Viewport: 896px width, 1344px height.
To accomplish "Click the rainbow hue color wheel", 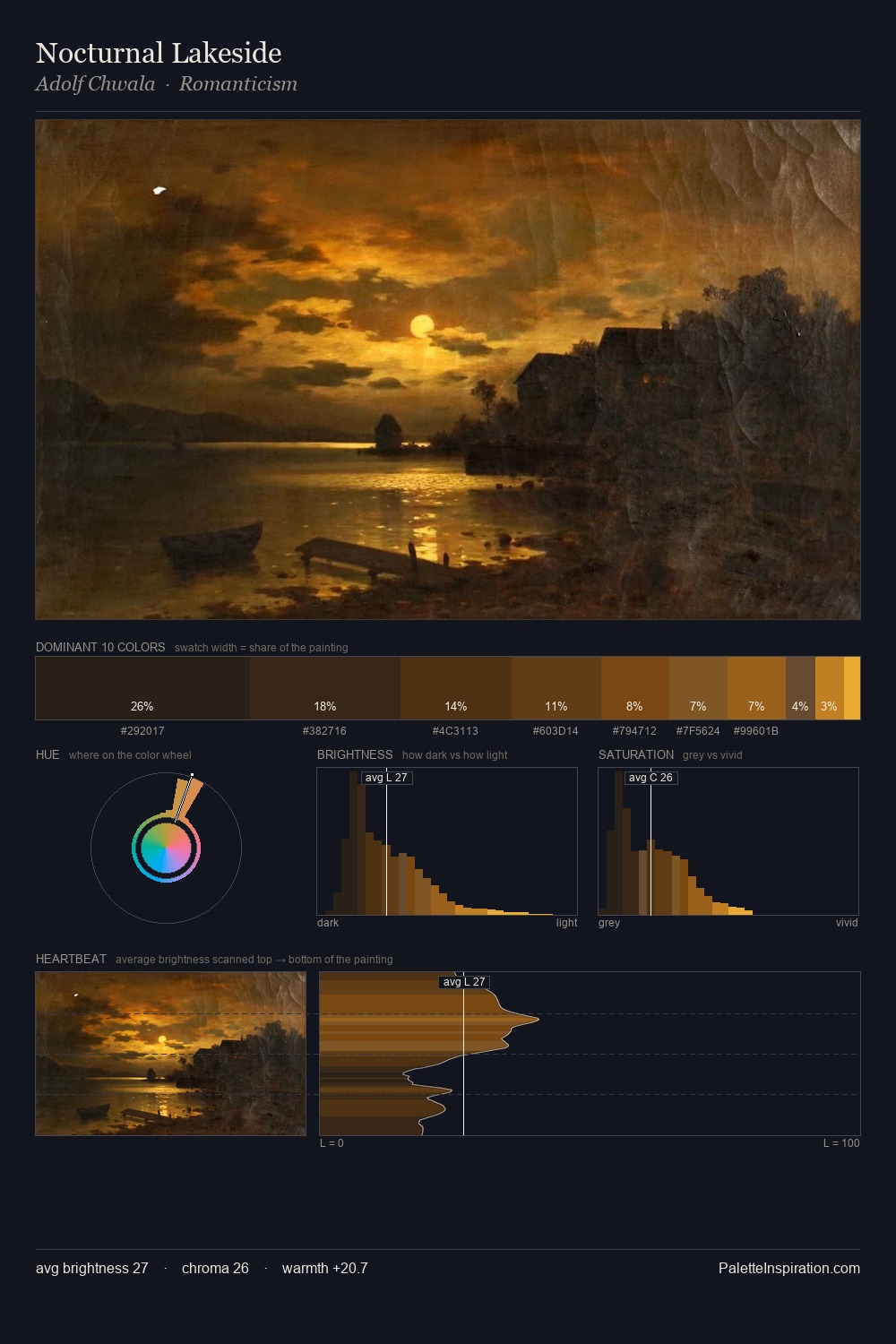I will [166, 848].
